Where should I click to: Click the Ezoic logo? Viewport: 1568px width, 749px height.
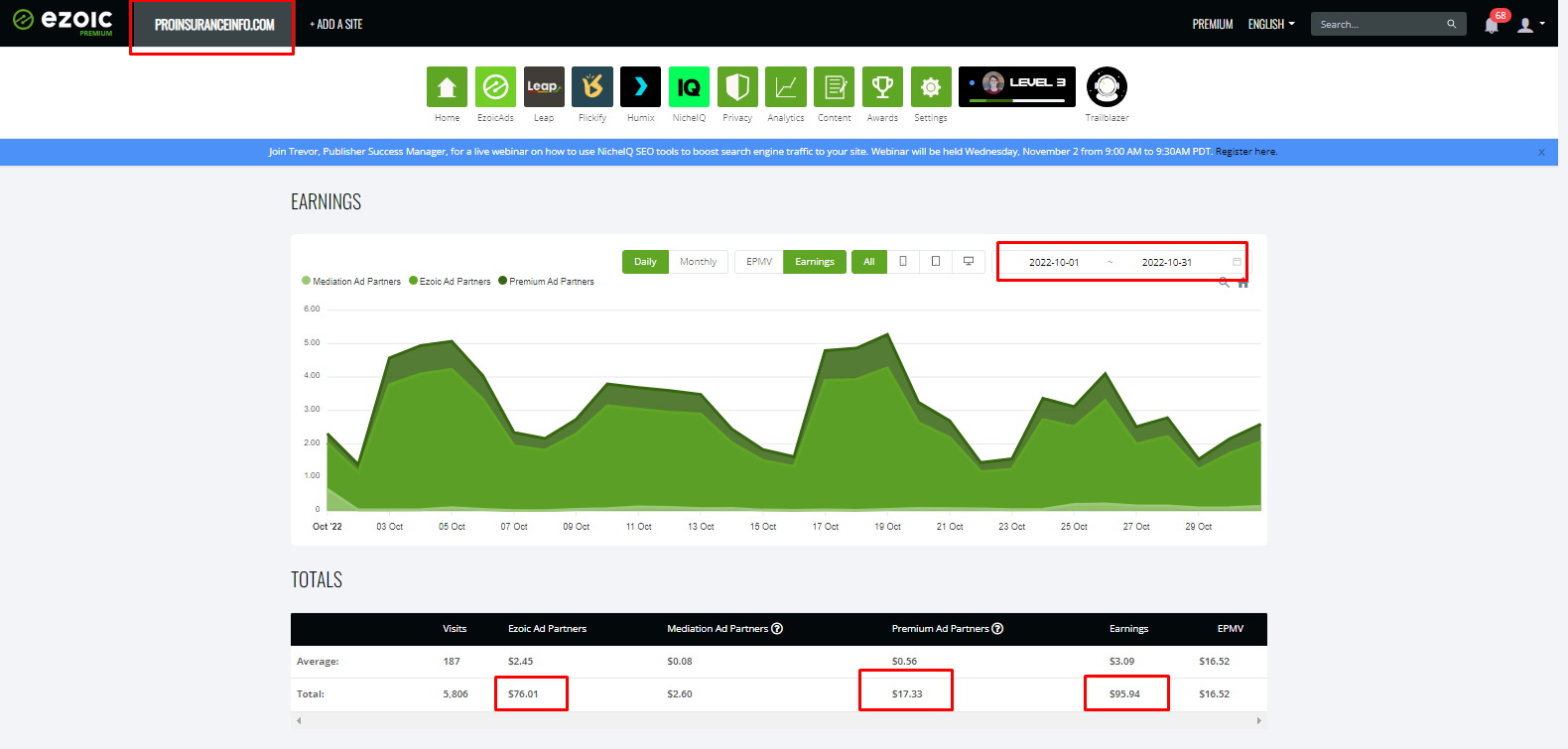63,21
